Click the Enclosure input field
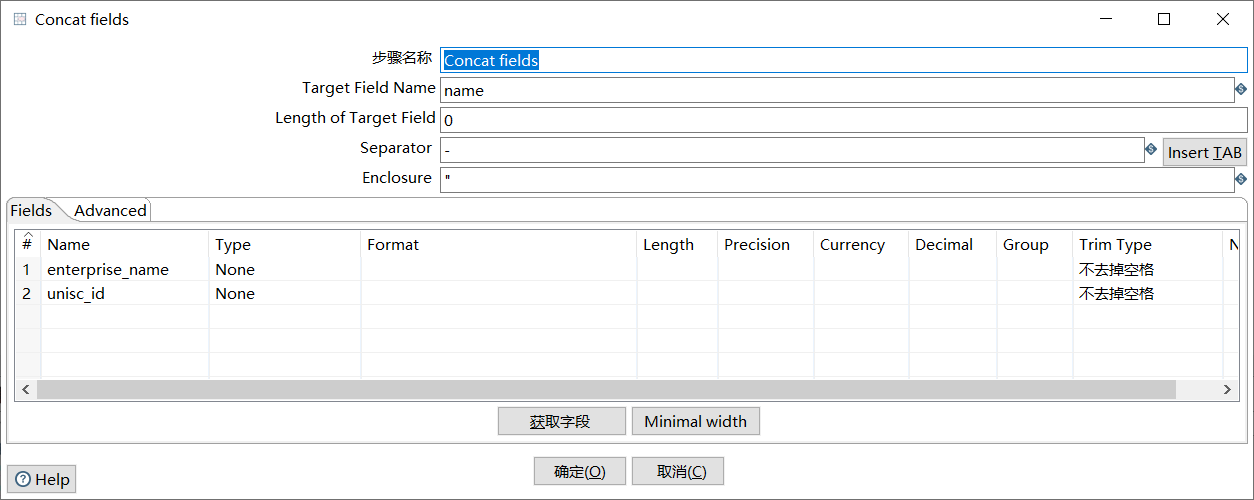This screenshot has height=500, width=1254. (837, 180)
